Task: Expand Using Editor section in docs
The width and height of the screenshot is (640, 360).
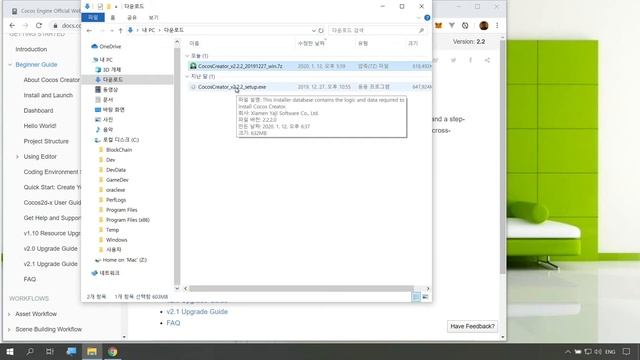Action: coord(17,157)
